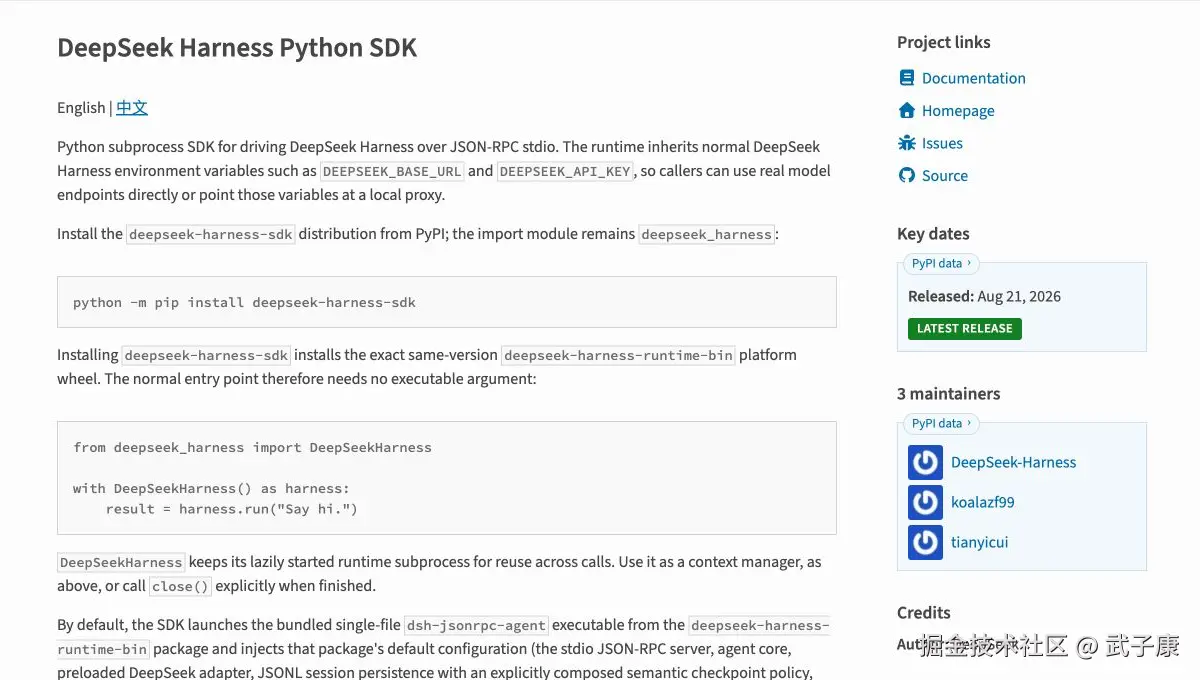Click the DeepSeek-Harness maintainer avatar
Screen dimensions: 1200x680
click(x=925, y=462)
